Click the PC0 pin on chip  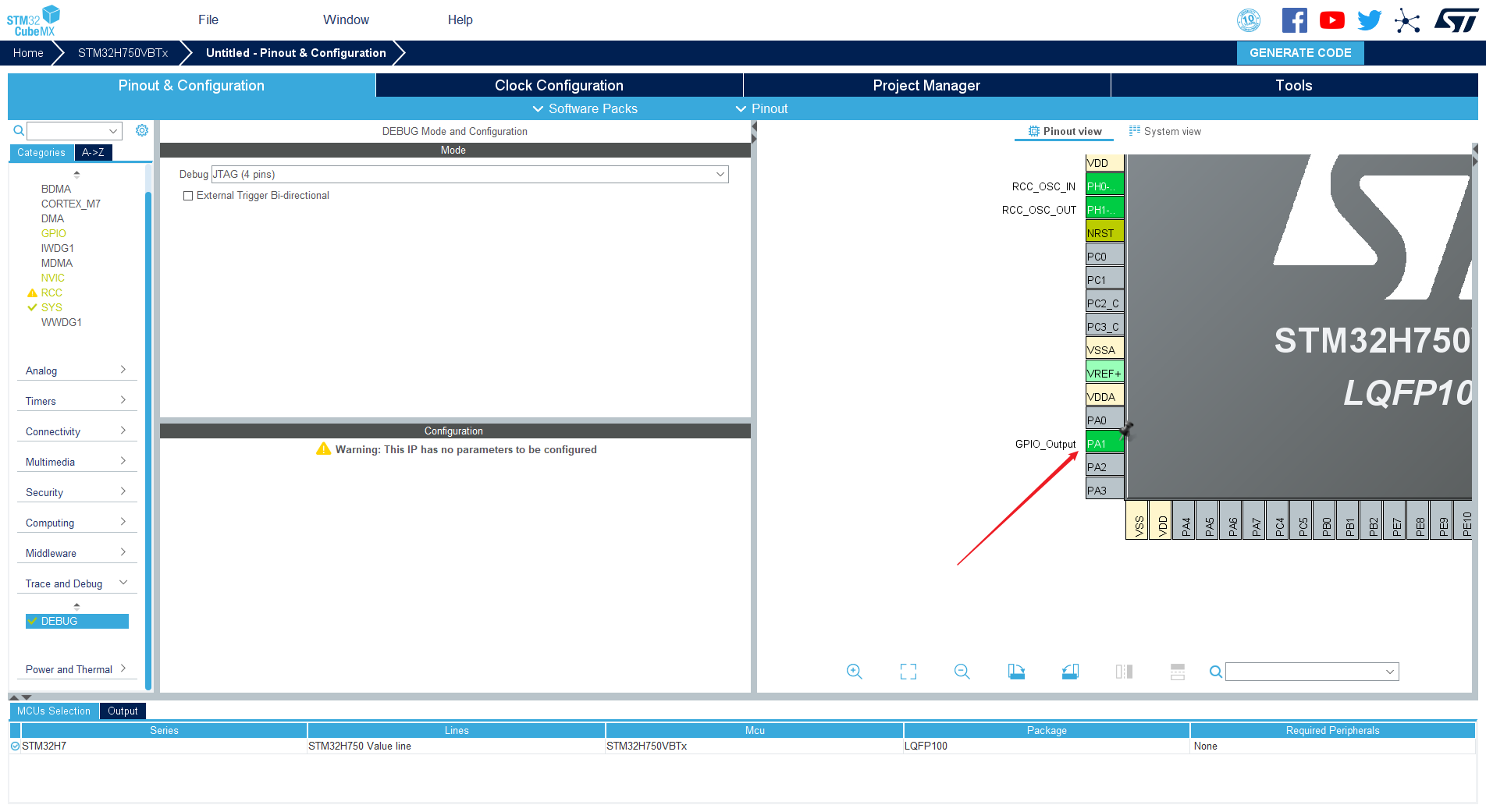click(1104, 256)
